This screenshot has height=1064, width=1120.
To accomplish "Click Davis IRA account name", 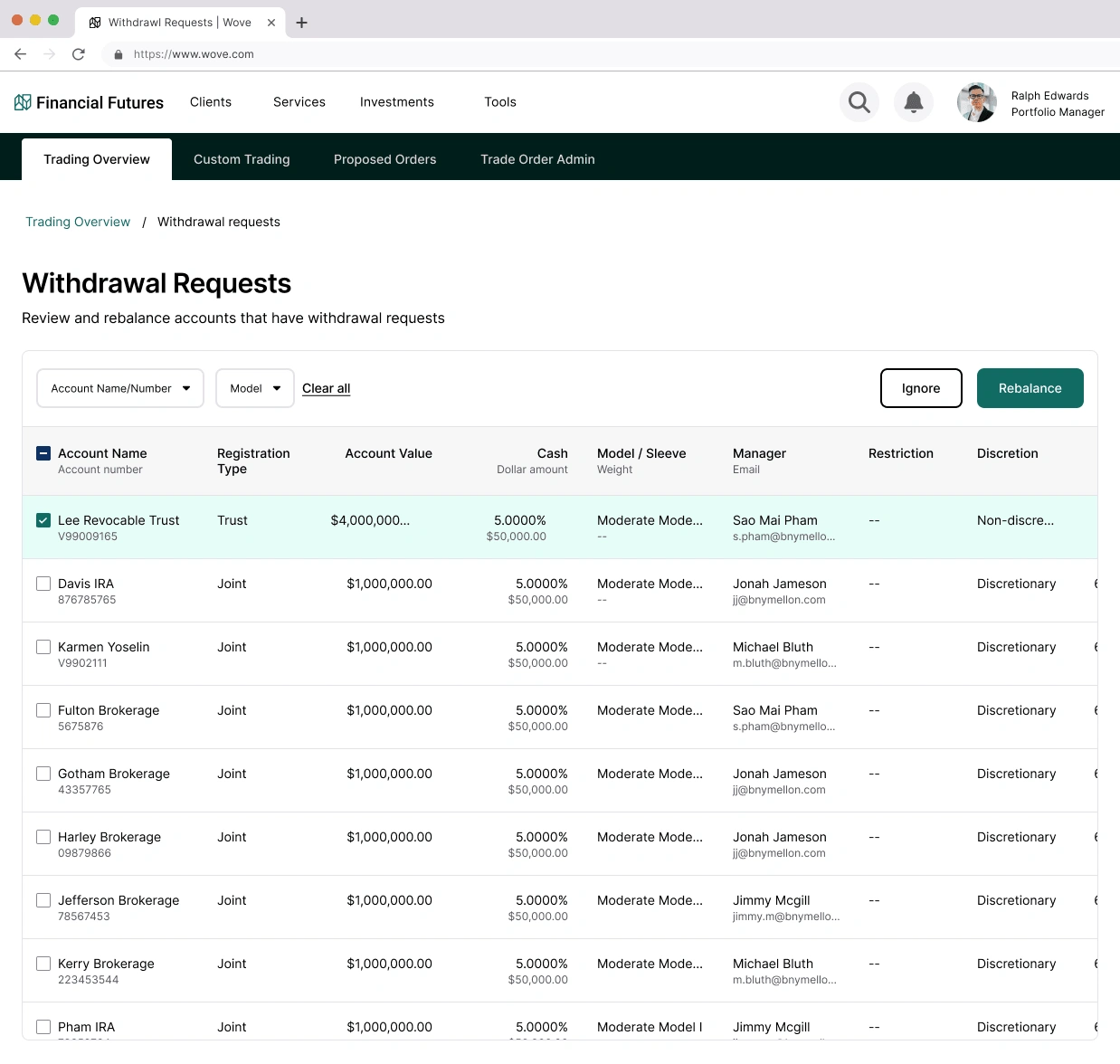I will 86,584.
